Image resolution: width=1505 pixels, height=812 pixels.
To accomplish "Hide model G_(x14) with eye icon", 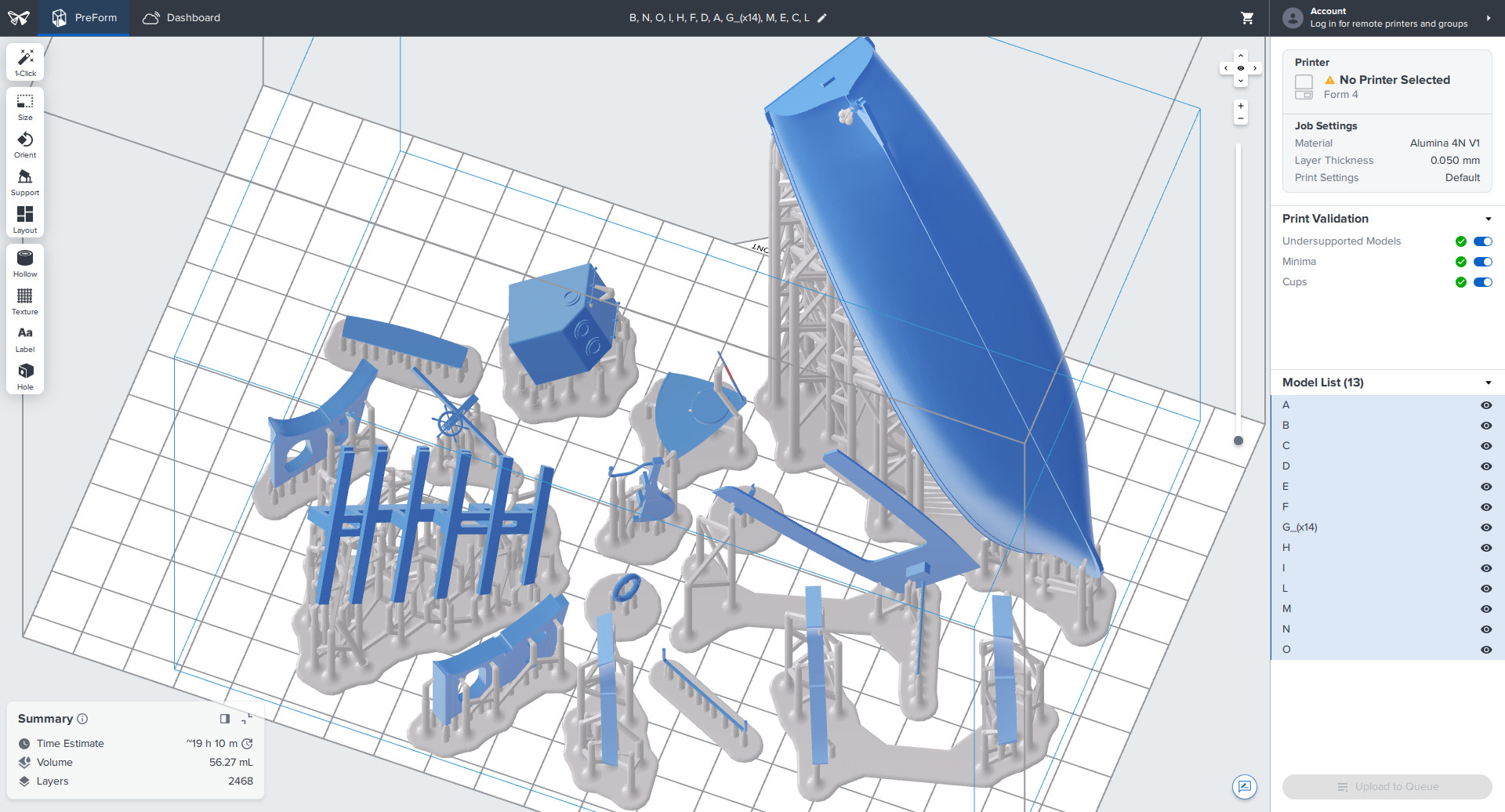I will click(x=1486, y=527).
